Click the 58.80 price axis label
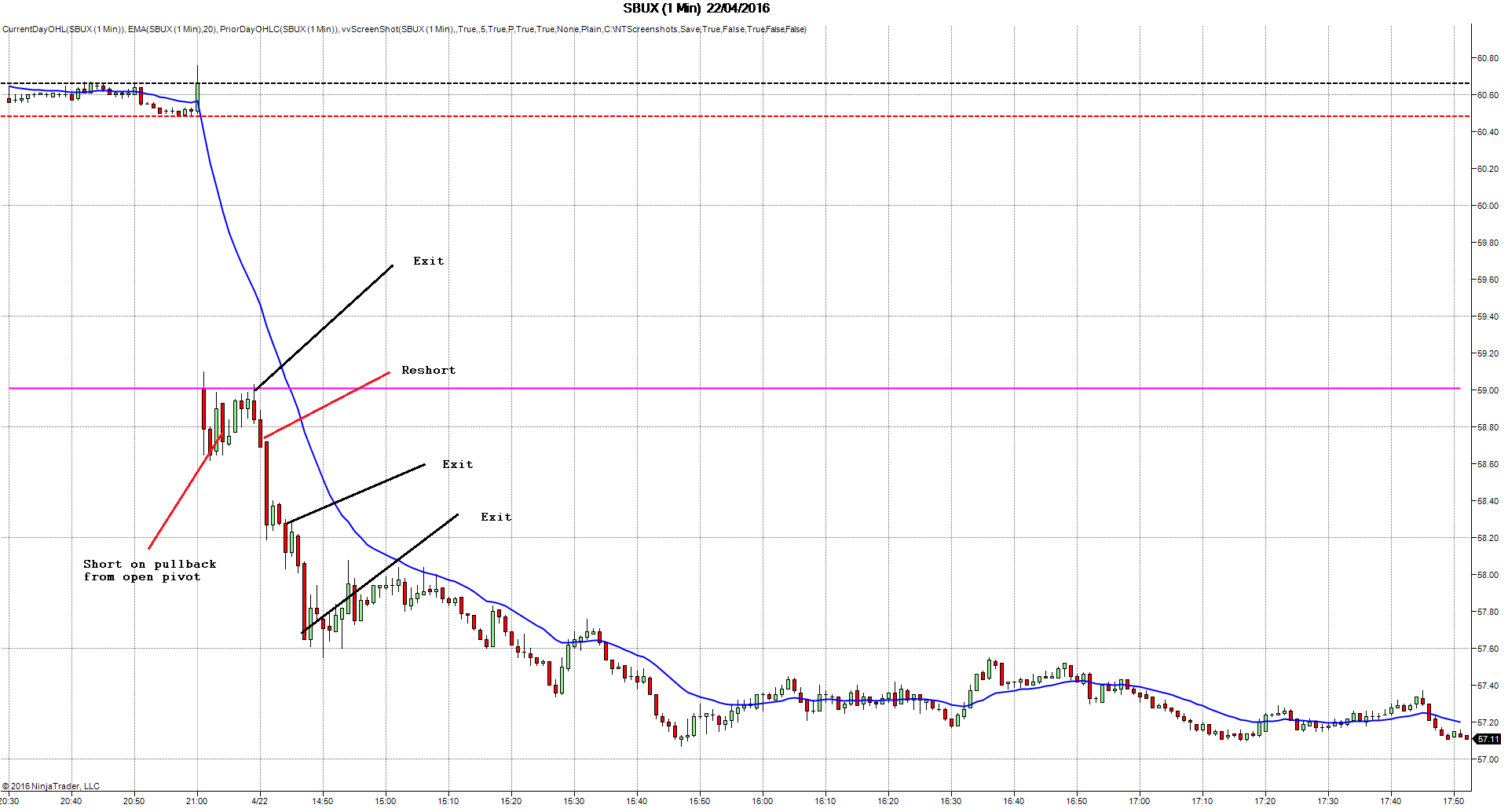Screen dimensions: 1508x812 (1488, 427)
